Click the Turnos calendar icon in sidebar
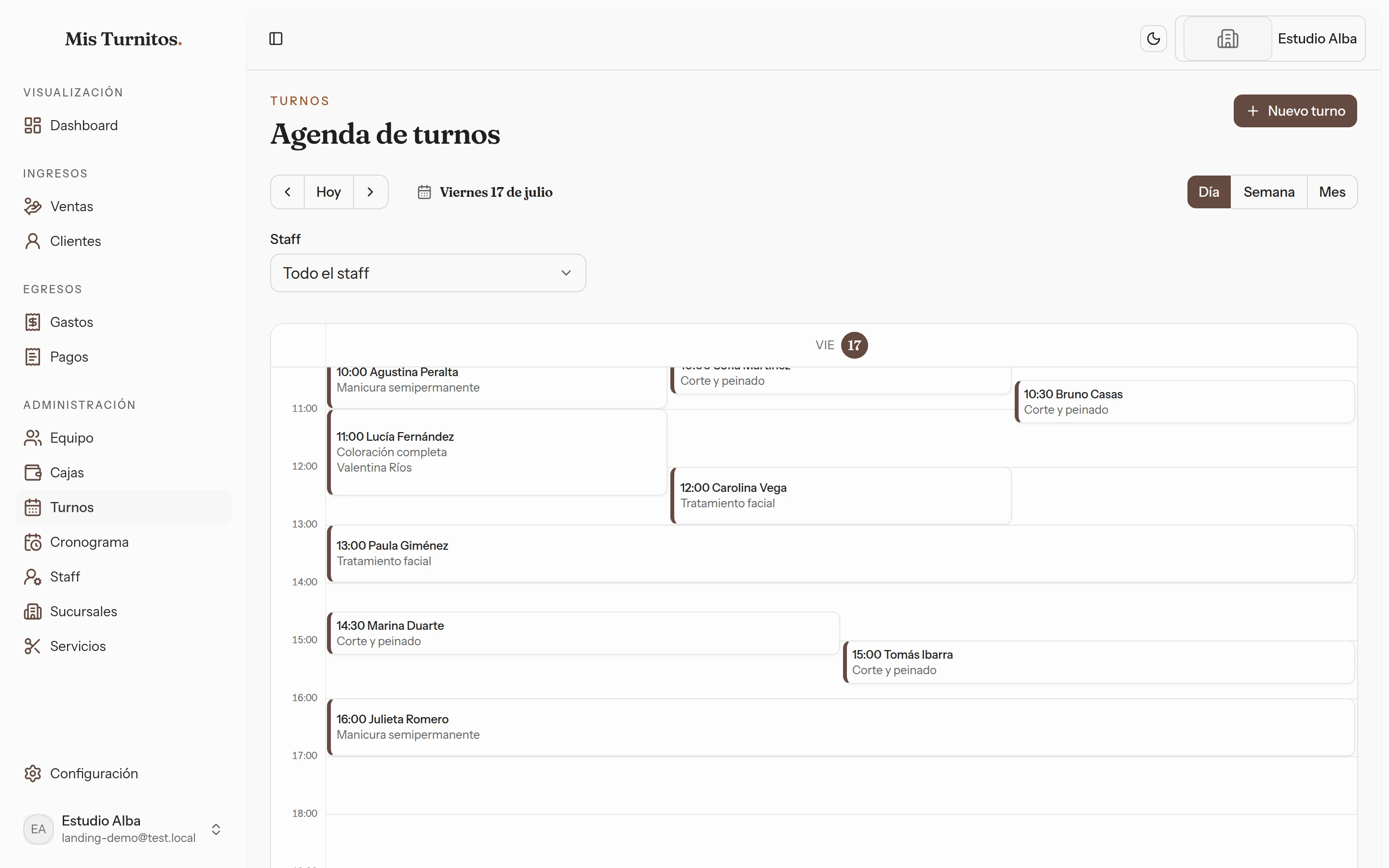The image size is (1389, 868). (33, 507)
